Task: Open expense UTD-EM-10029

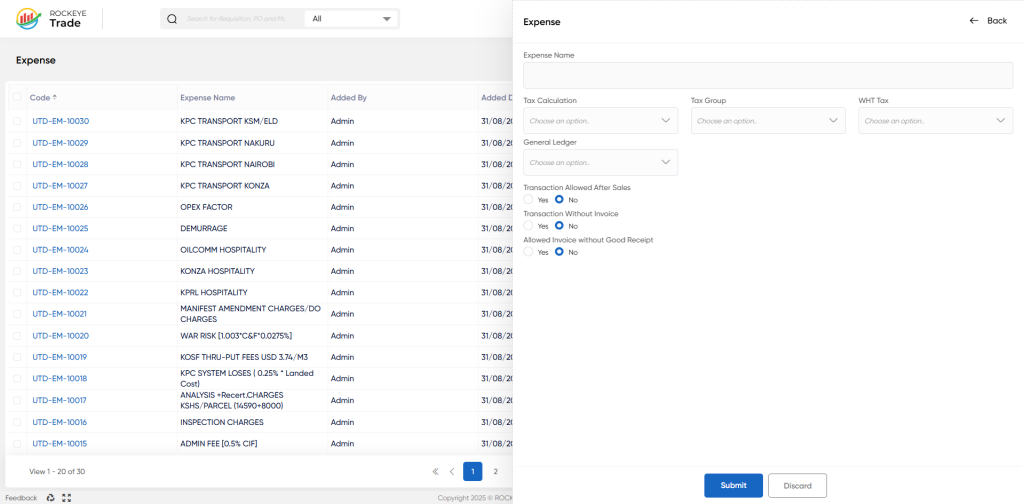Action: (60, 143)
